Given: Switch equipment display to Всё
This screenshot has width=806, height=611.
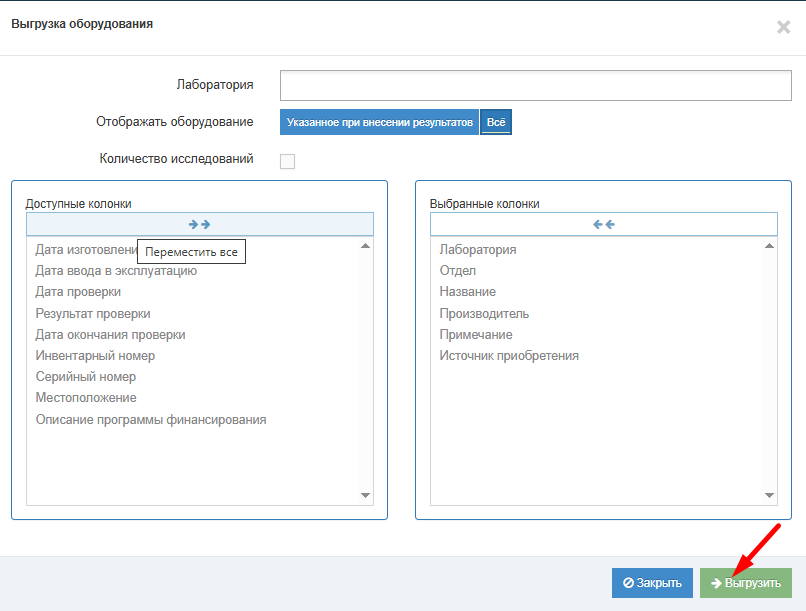Looking at the screenshot, I should click(496, 122).
